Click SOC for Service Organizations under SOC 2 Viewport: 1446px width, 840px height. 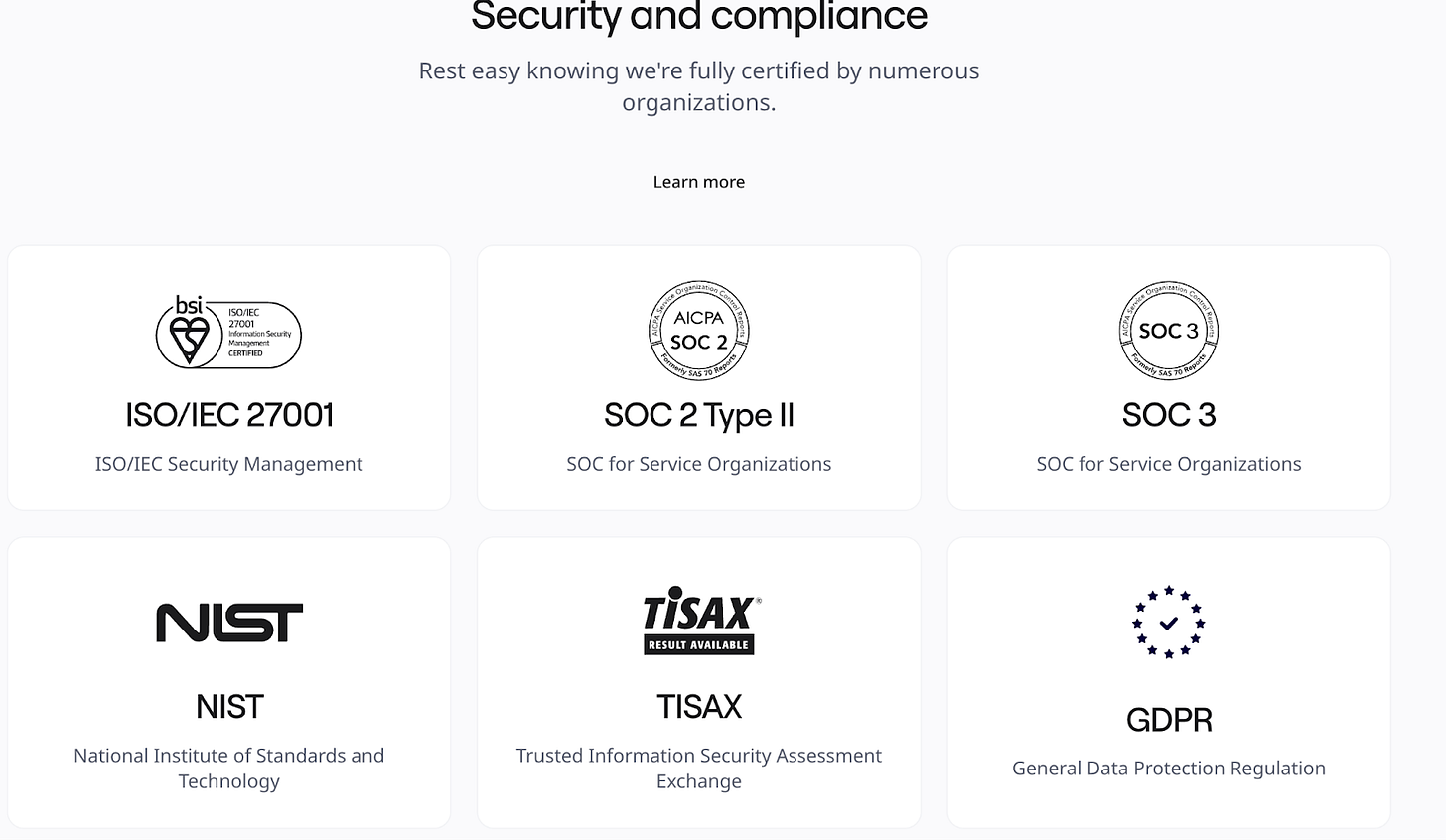click(x=699, y=464)
